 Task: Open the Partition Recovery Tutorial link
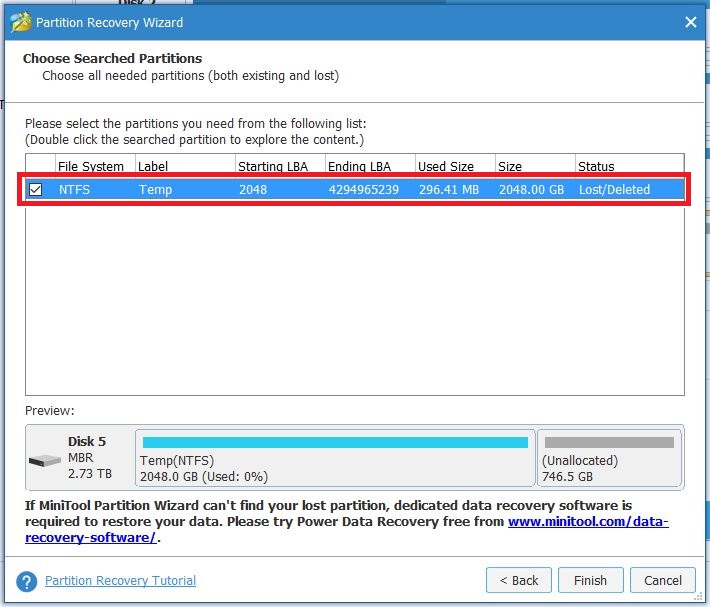click(x=120, y=580)
